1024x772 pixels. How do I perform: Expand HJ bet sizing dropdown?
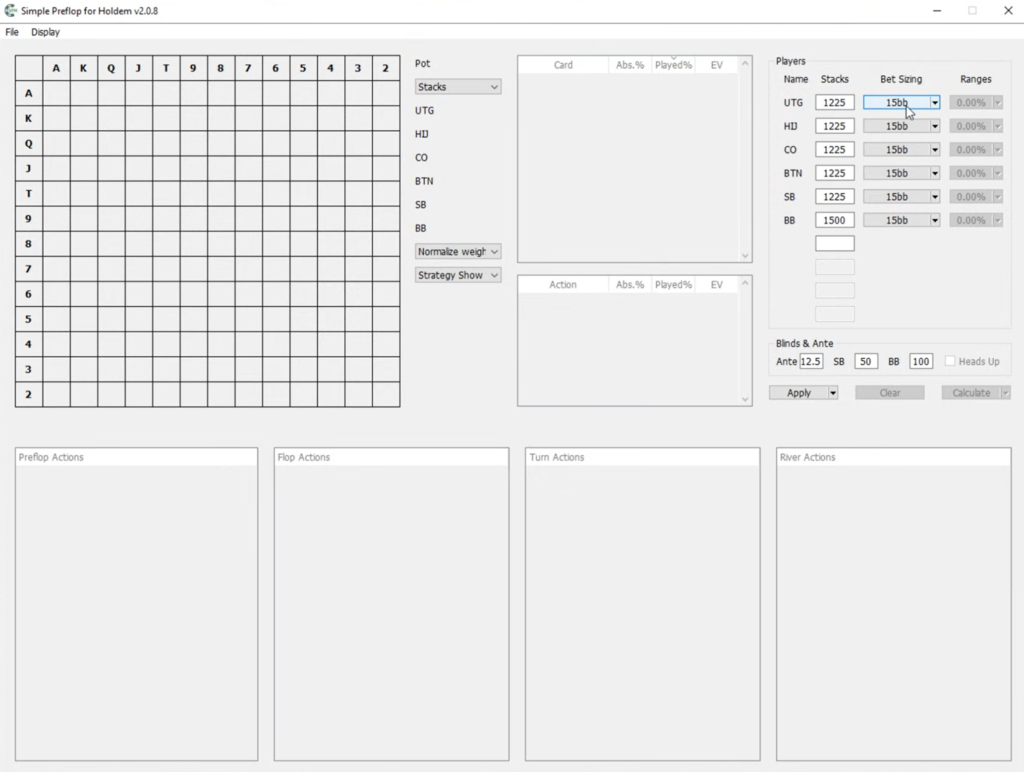[x=935, y=126]
